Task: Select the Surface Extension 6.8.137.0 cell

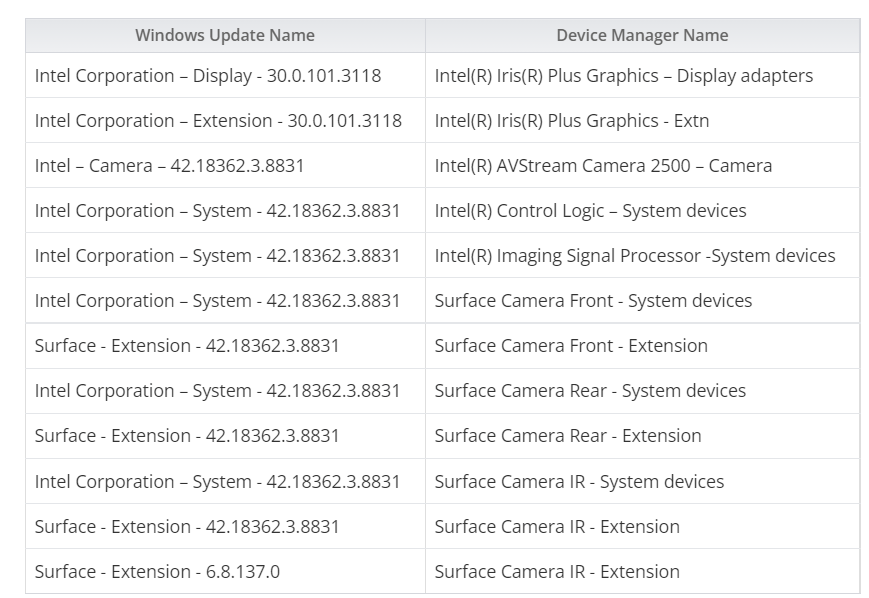Action: 157,572
